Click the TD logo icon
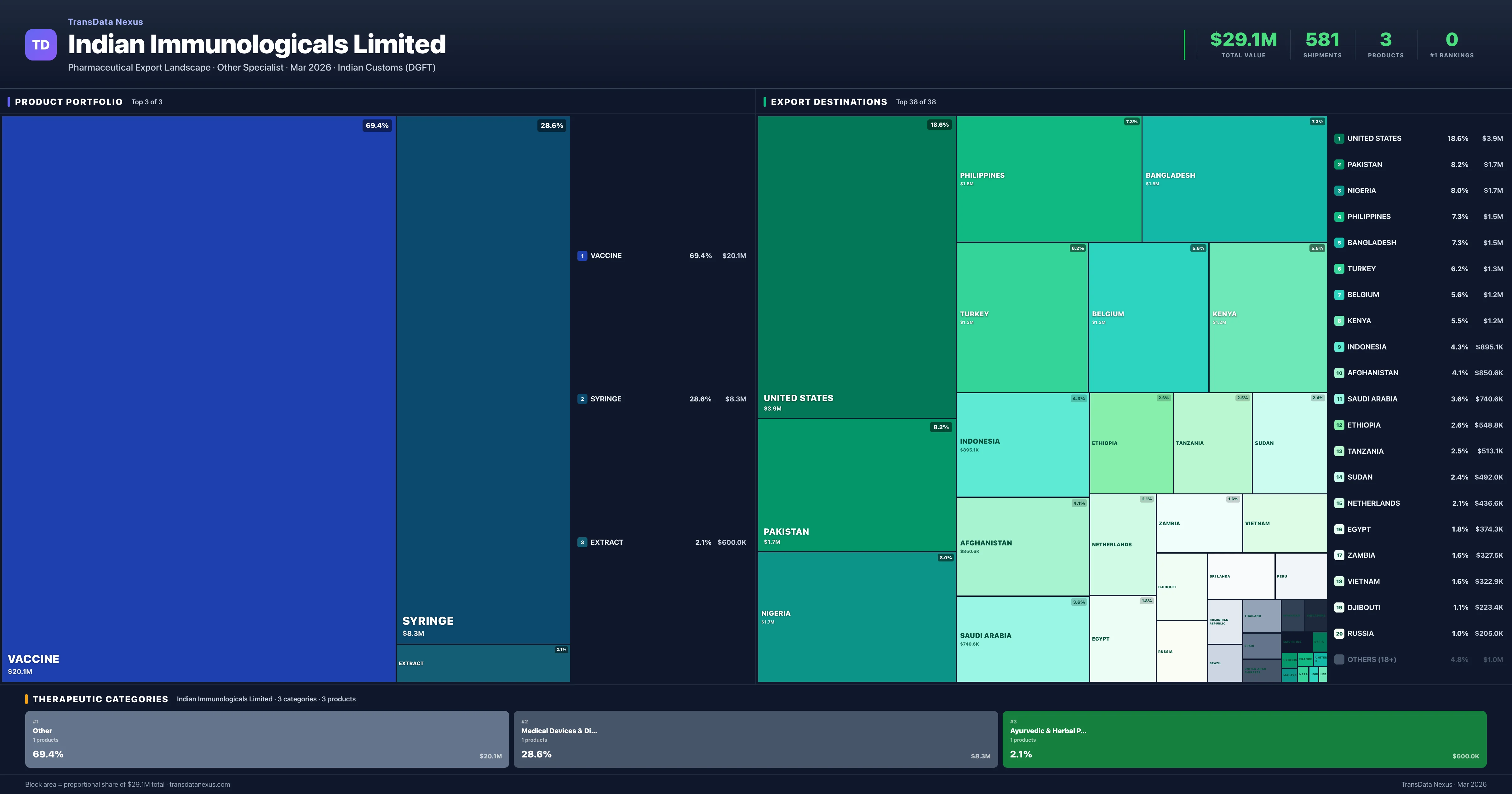 41,45
